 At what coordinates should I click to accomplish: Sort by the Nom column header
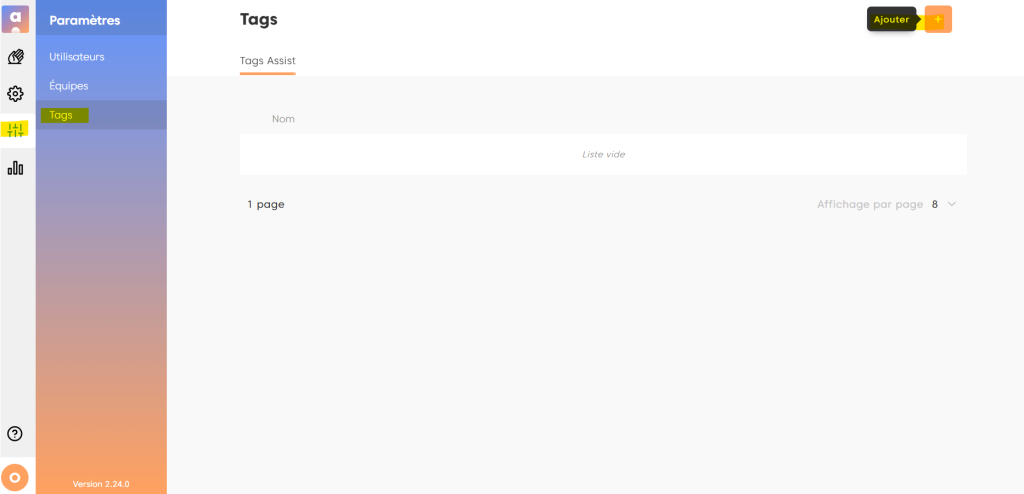[x=283, y=119]
